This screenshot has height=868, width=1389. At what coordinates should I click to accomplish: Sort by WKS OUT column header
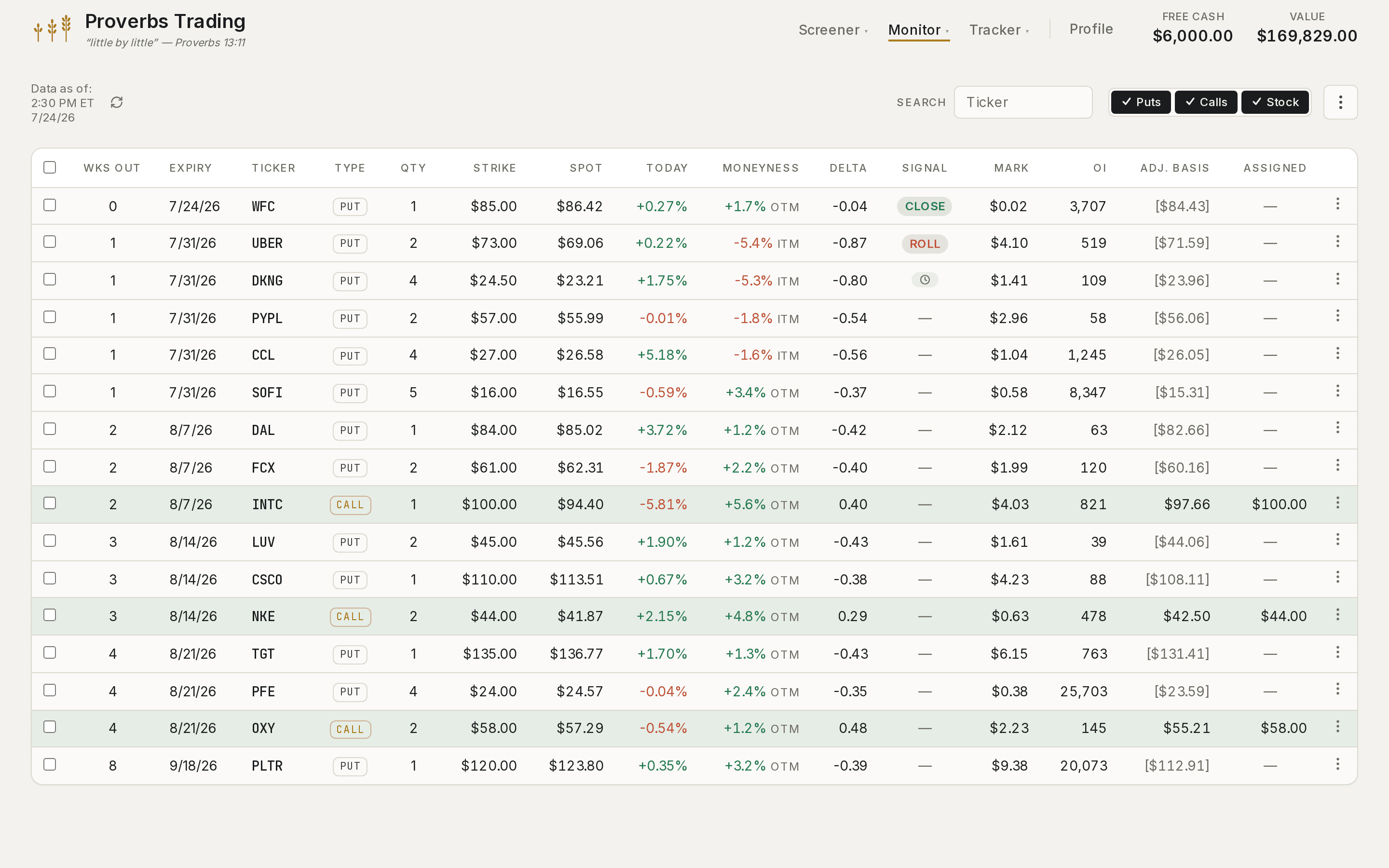click(x=112, y=168)
